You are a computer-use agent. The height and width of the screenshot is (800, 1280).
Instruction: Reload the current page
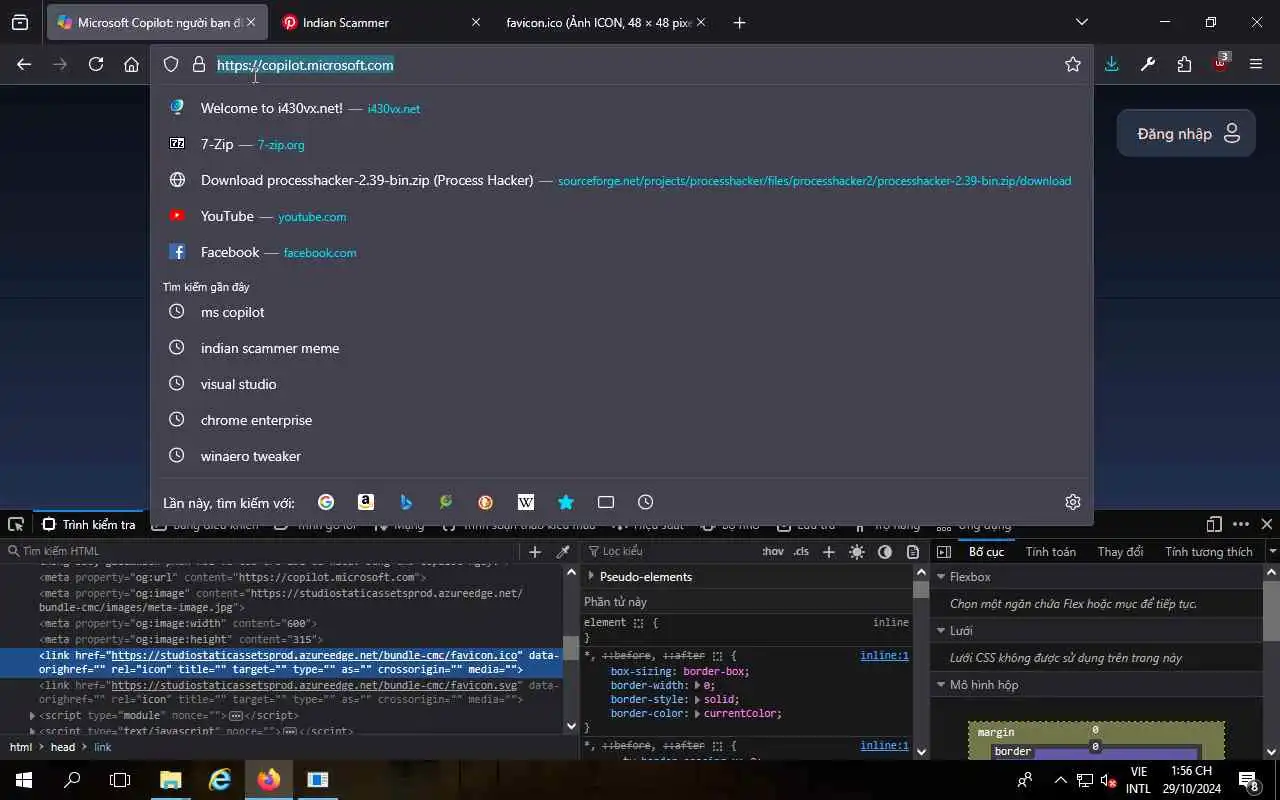[96, 64]
